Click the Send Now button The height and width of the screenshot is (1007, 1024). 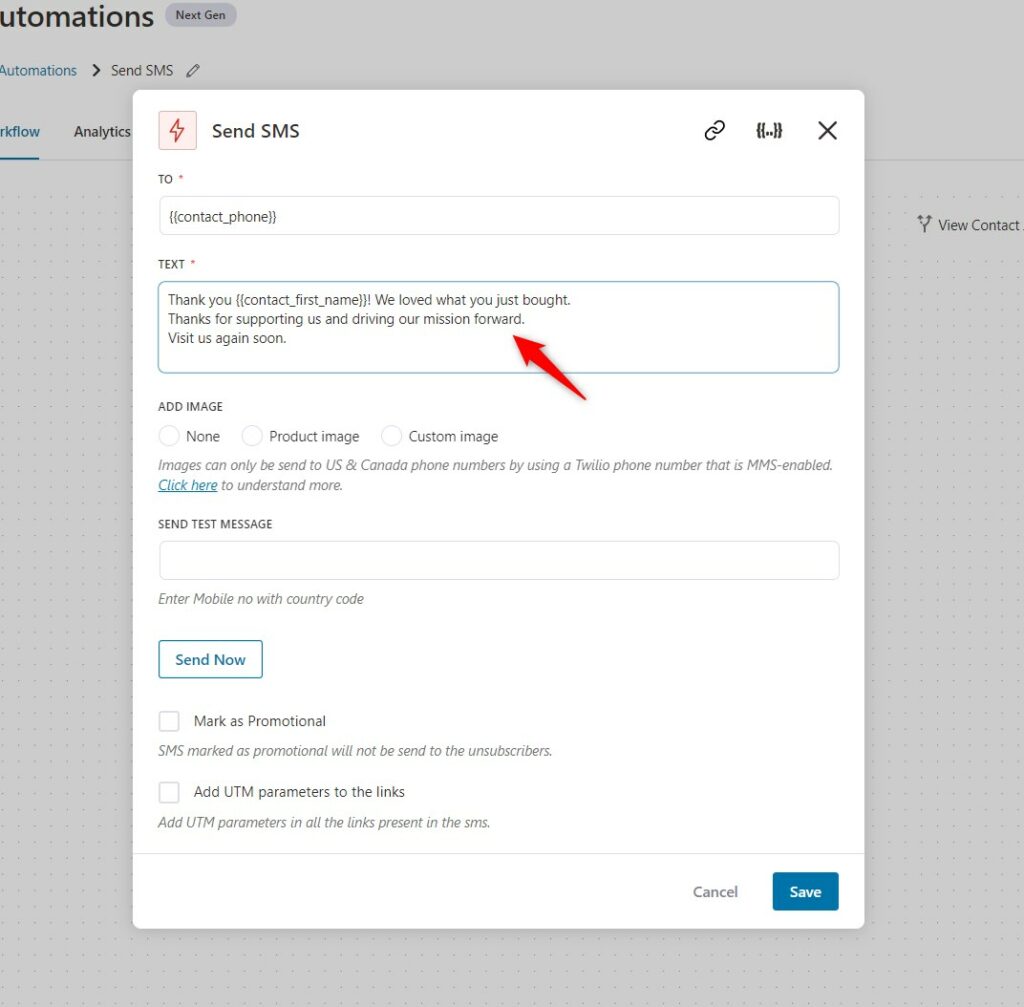(x=210, y=660)
